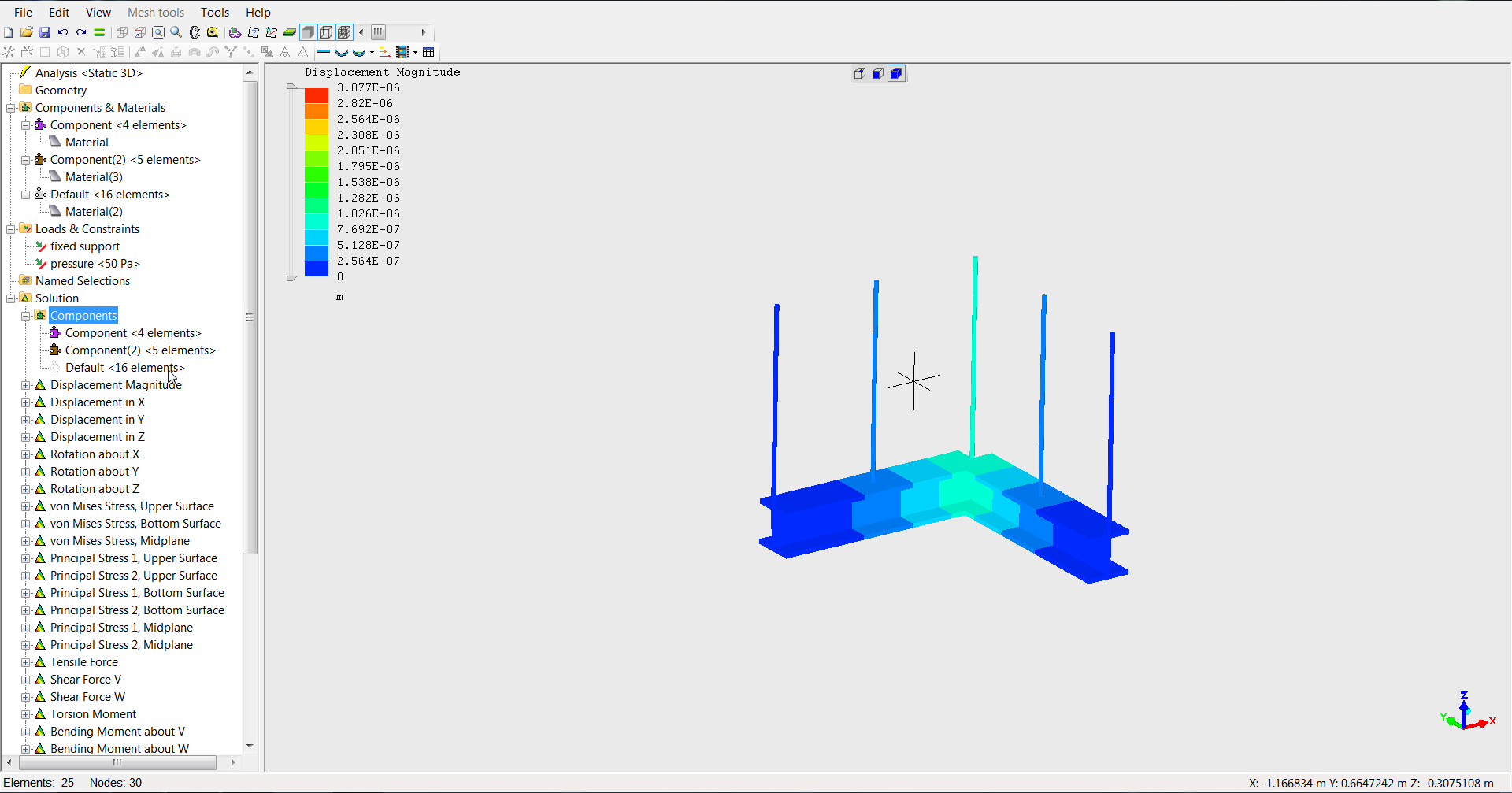Click the purple glasses visibility icon
This screenshot has width=1512, height=793.
point(235,32)
